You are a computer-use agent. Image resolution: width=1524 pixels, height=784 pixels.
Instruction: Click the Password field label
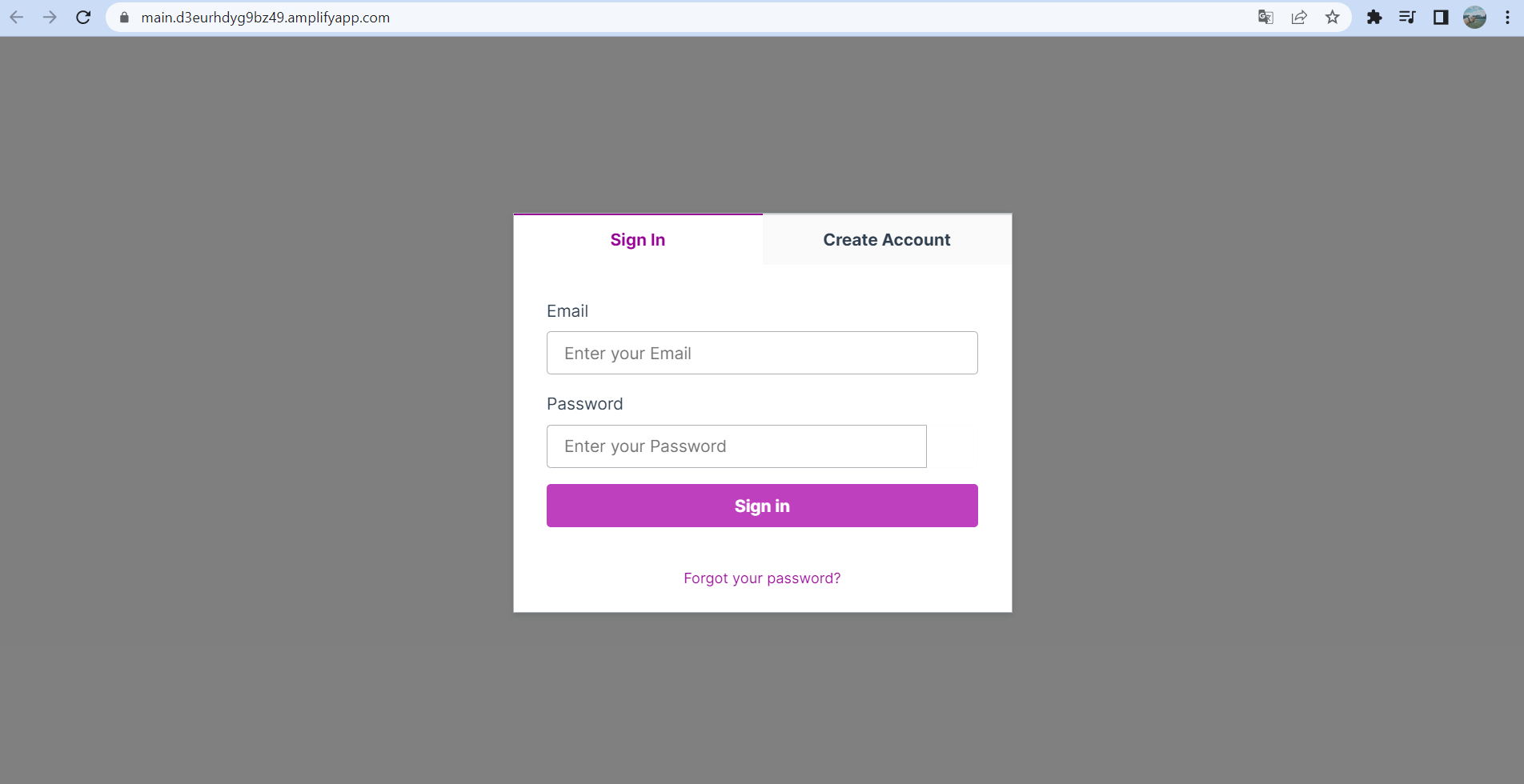[584, 404]
